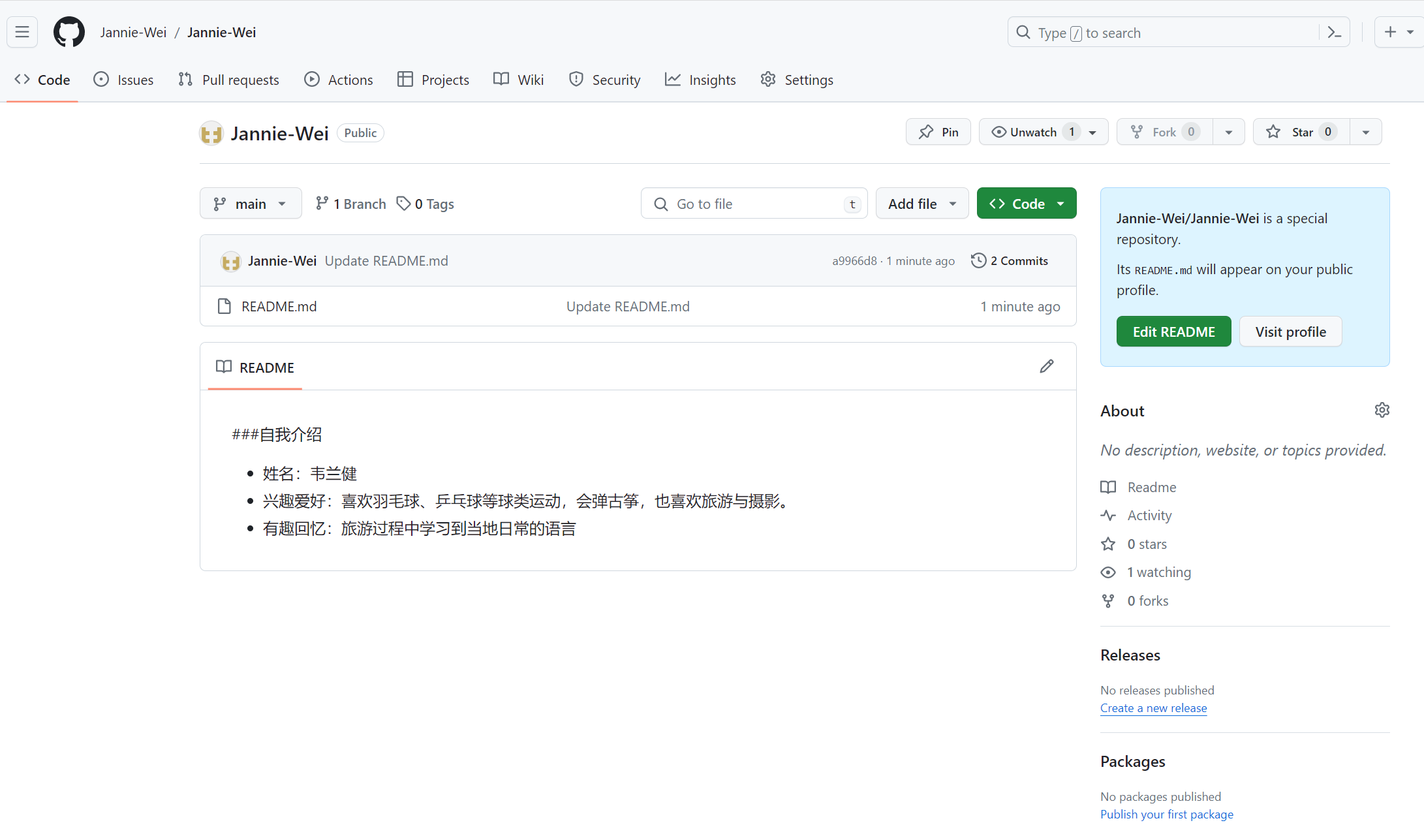Click the README.md file icon

click(224, 307)
